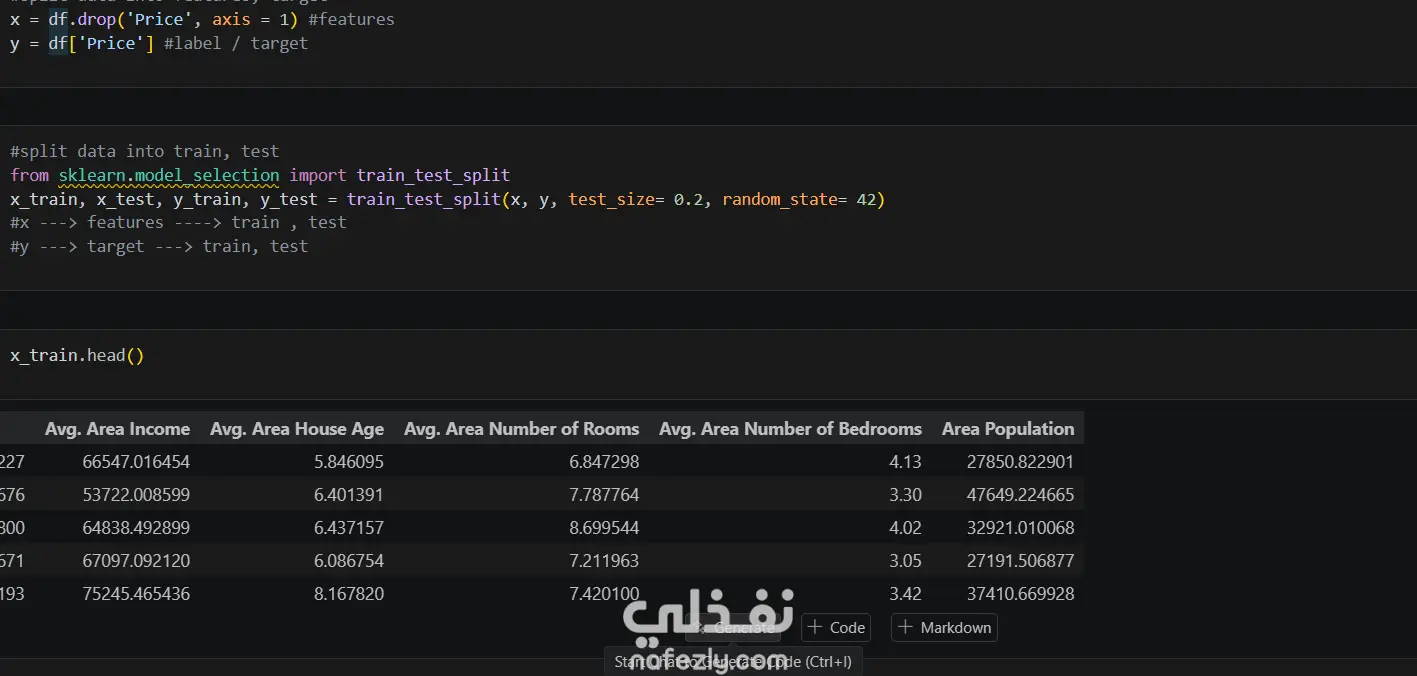Image resolution: width=1417 pixels, height=676 pixels.
Task: Select the income value 75245.465436
Action: point(136,594)
